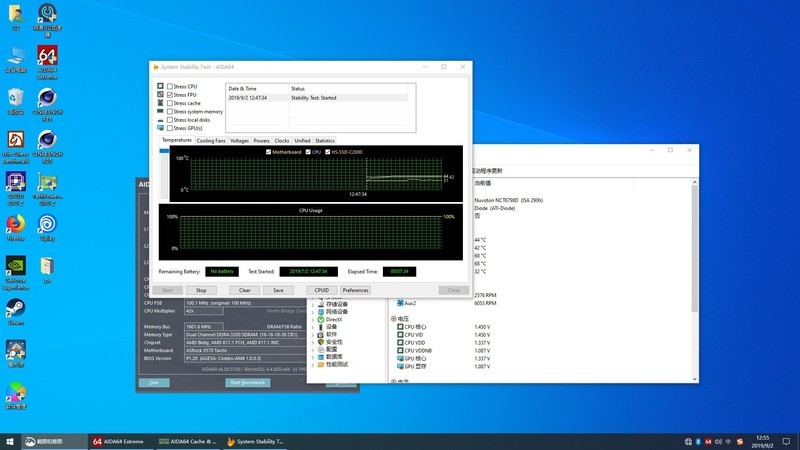Expand the 安全性 tree node
The height and width of the screenshot is (450, 800).
click(313, 341)
